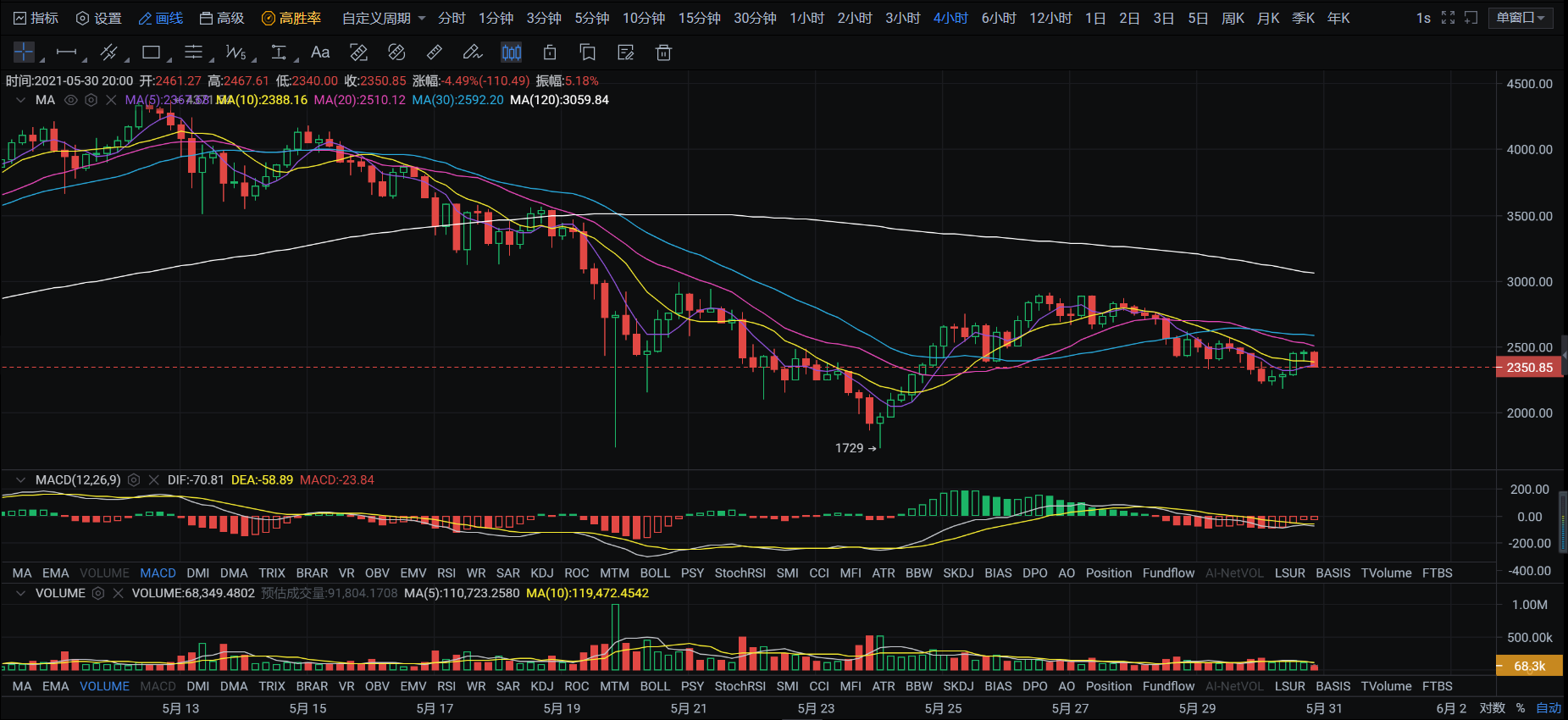Select the freehand pen drawing tool

point(473,53)
